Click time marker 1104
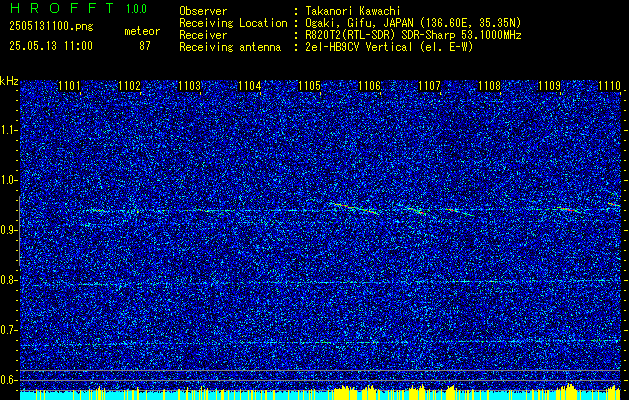Viewport: 629px width, 400px height. click(x=250, y=85)
